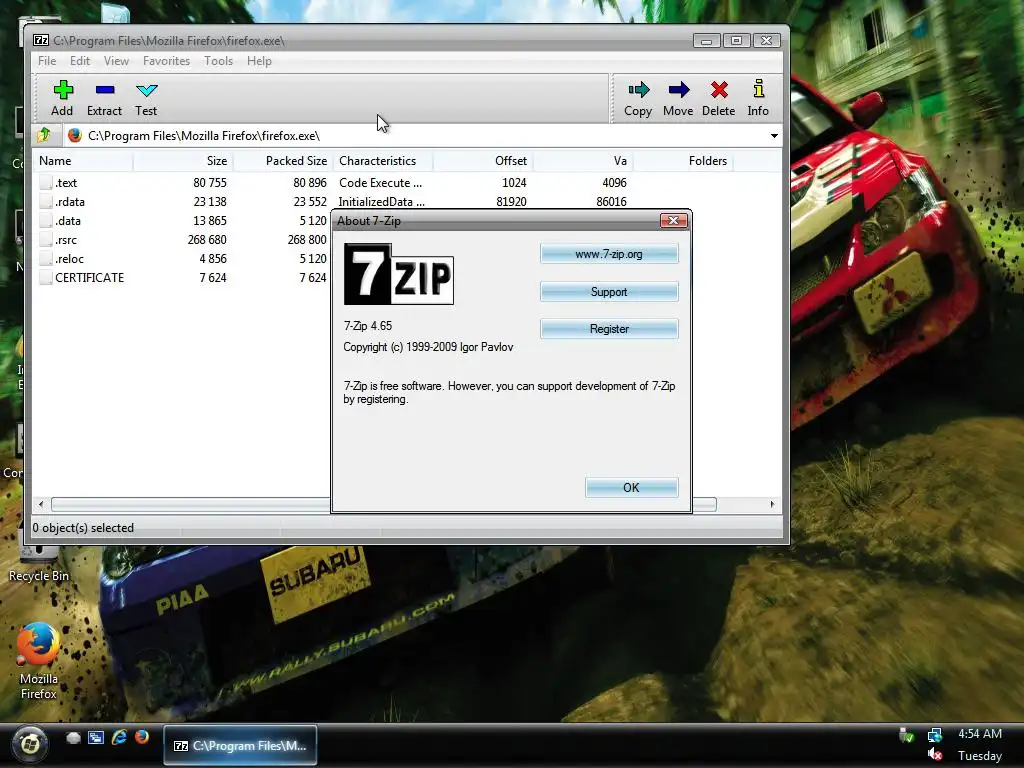Open the Favorites menu

click(167, 61)
